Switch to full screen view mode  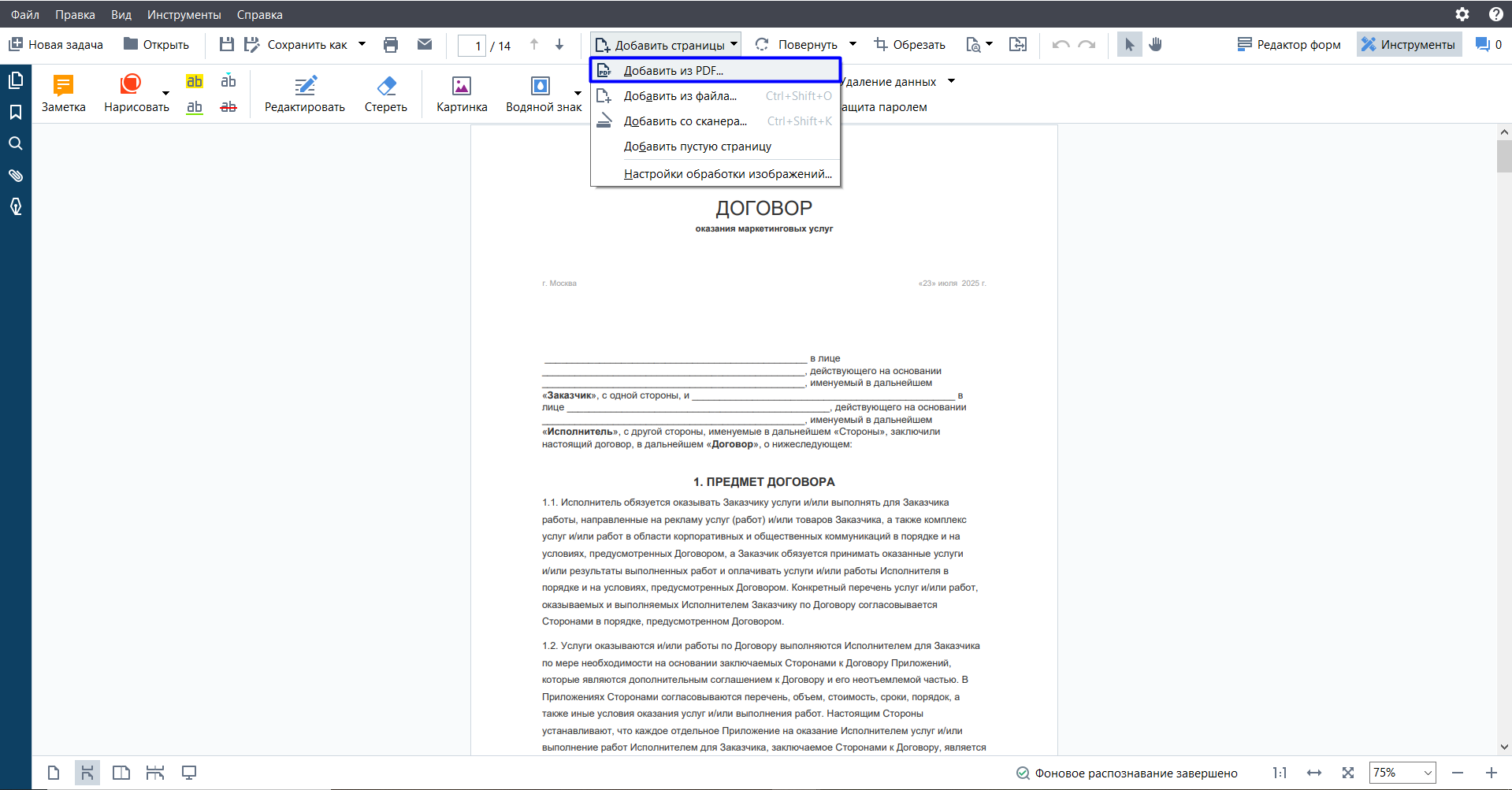[x=189, y=773]
